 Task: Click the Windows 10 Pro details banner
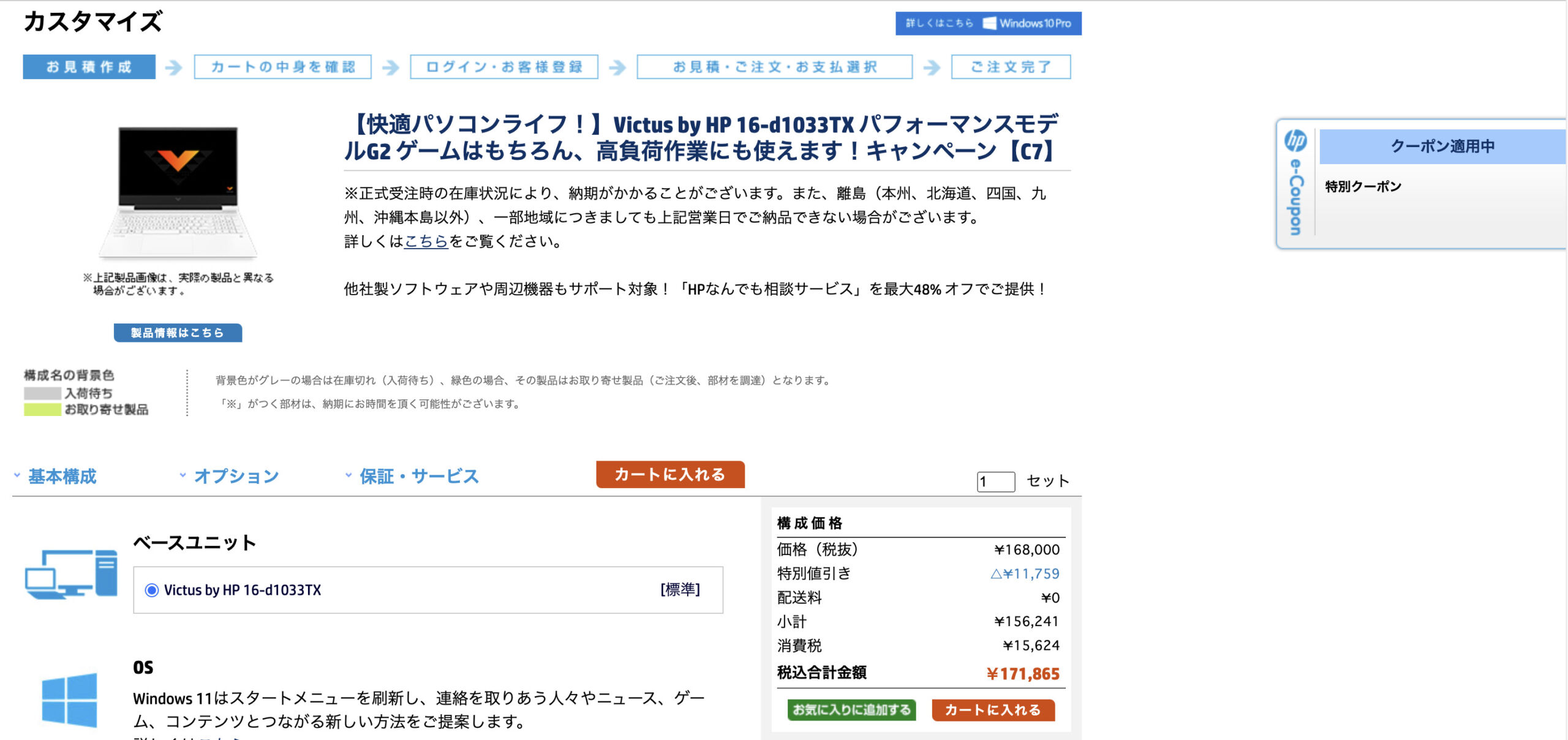988,23
